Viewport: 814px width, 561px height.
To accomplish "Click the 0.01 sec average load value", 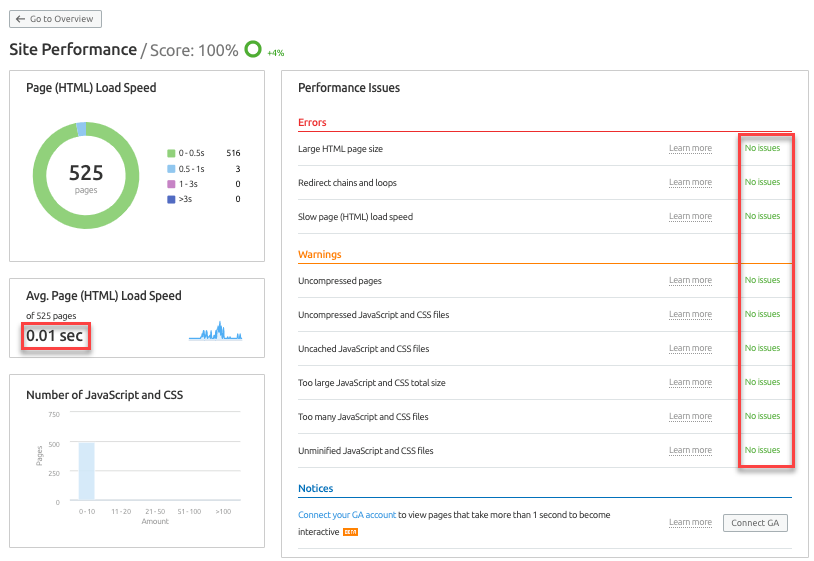I will tap(55, 336).
